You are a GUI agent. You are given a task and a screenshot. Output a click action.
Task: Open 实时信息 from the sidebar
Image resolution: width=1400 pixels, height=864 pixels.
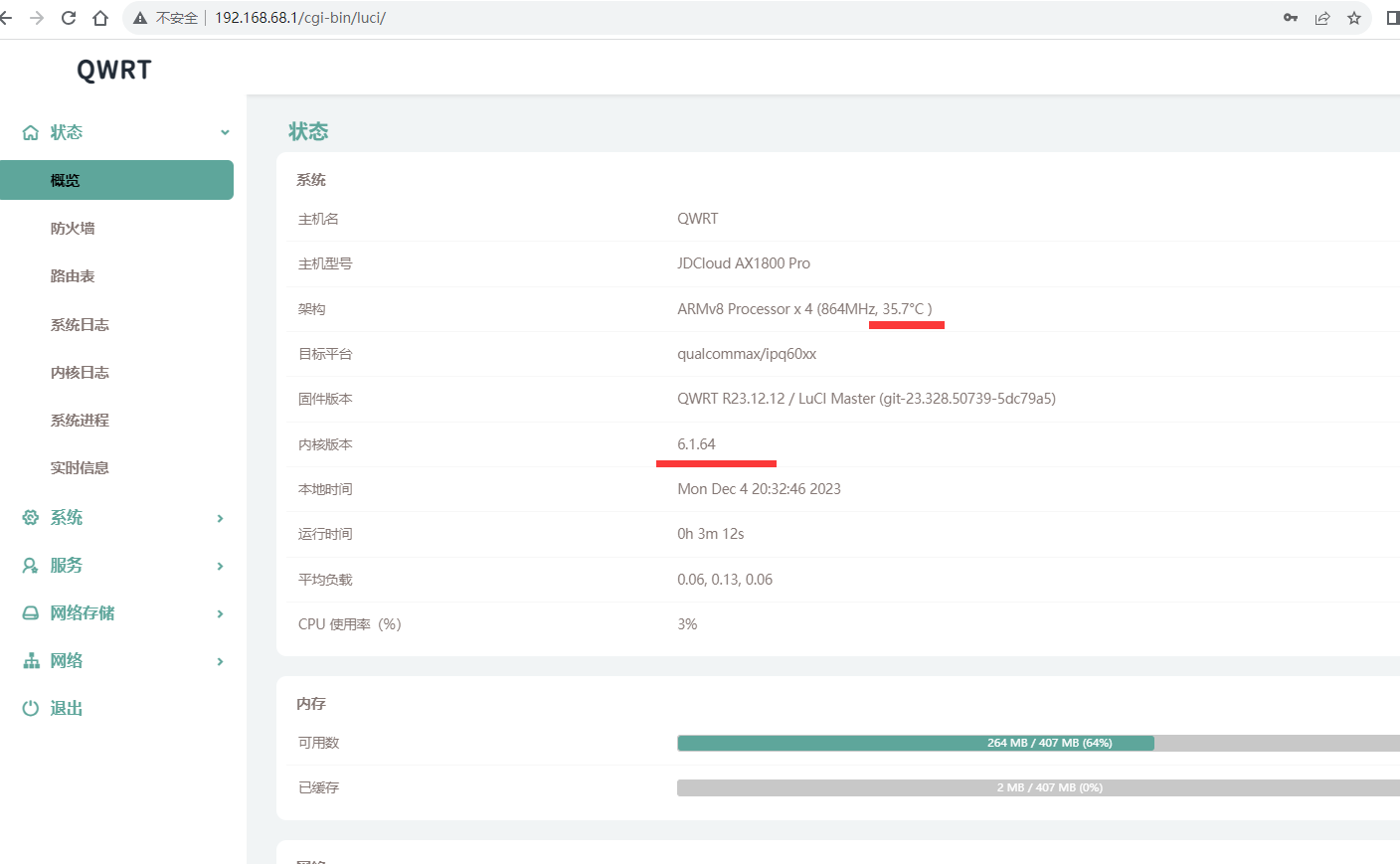click(80, 468)
